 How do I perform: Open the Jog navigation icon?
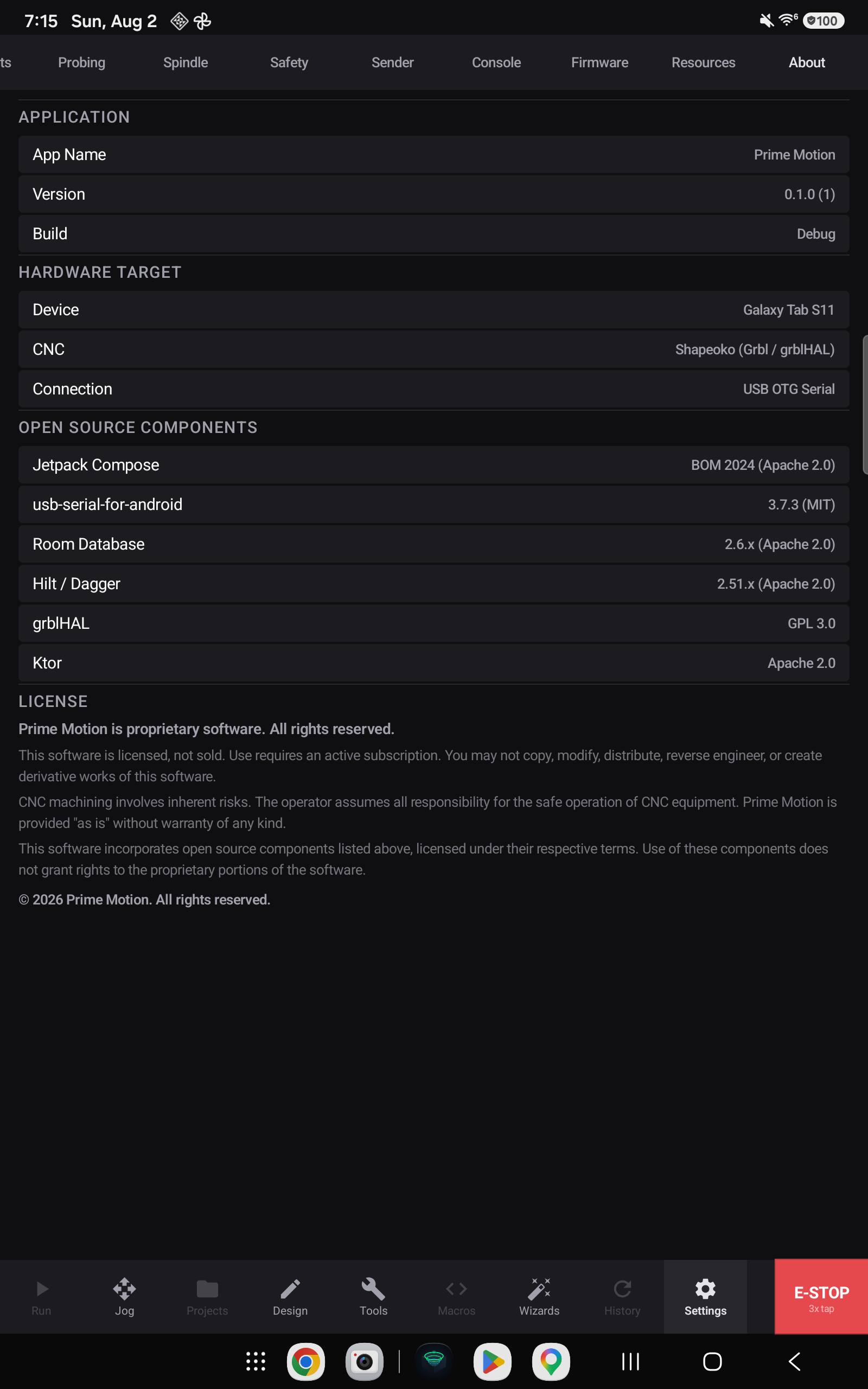[124, 1289]
